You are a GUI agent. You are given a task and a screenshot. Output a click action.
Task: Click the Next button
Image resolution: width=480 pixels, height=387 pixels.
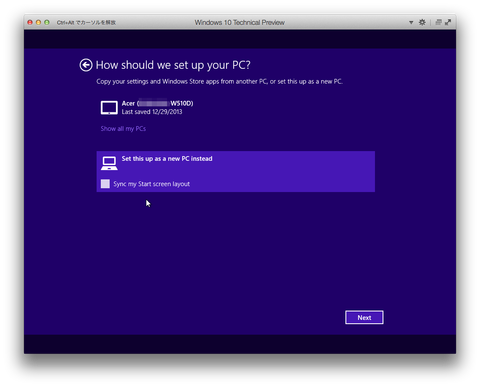[x=364, y=317]
